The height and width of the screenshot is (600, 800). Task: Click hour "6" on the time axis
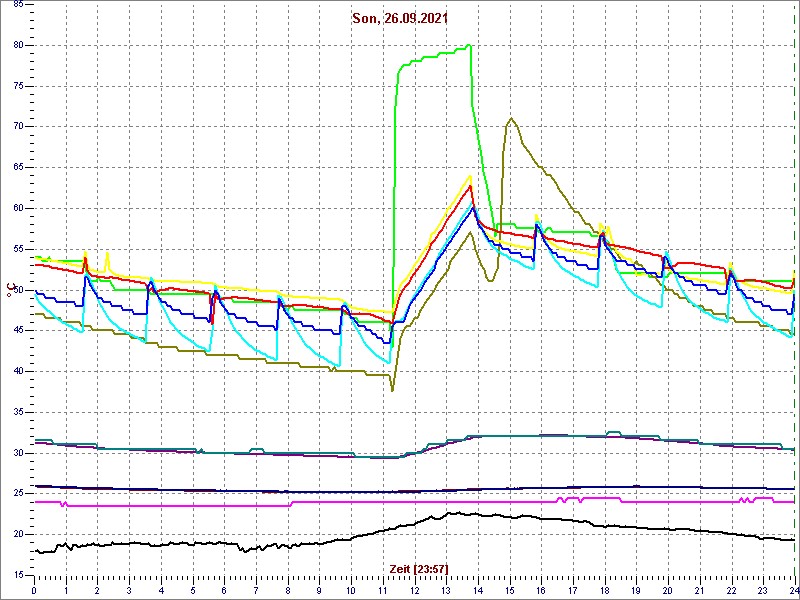tap(224, 591)
